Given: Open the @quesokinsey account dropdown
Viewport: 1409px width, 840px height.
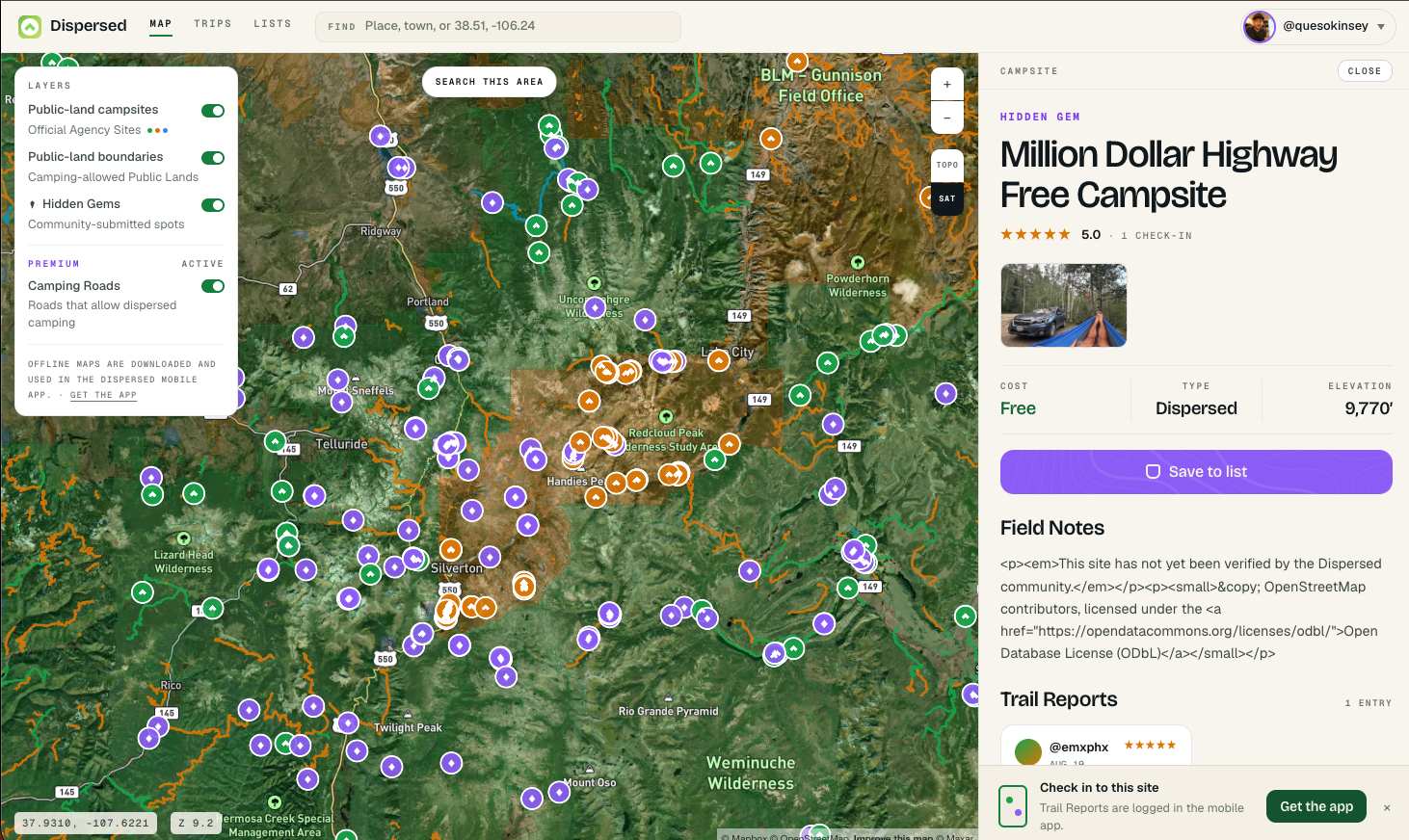Looking at the screenshot, I should pos(1318,26).
